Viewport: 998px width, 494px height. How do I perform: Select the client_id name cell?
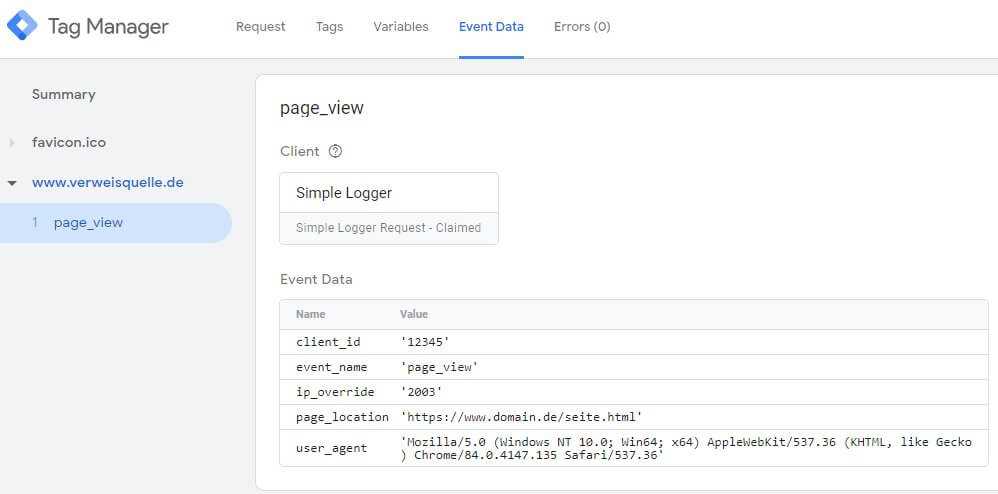pyautogui.click(x=328, y=342)
